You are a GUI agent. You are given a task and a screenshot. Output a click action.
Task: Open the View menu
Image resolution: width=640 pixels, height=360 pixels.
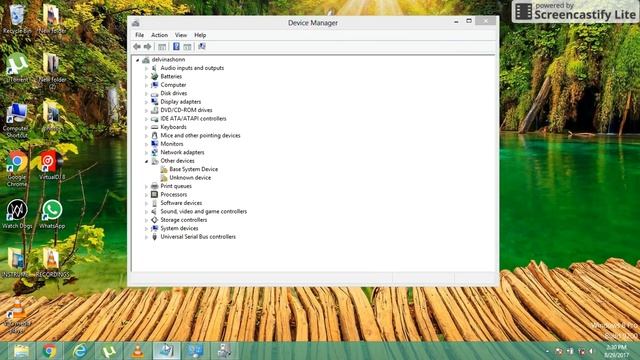(181, 35)
